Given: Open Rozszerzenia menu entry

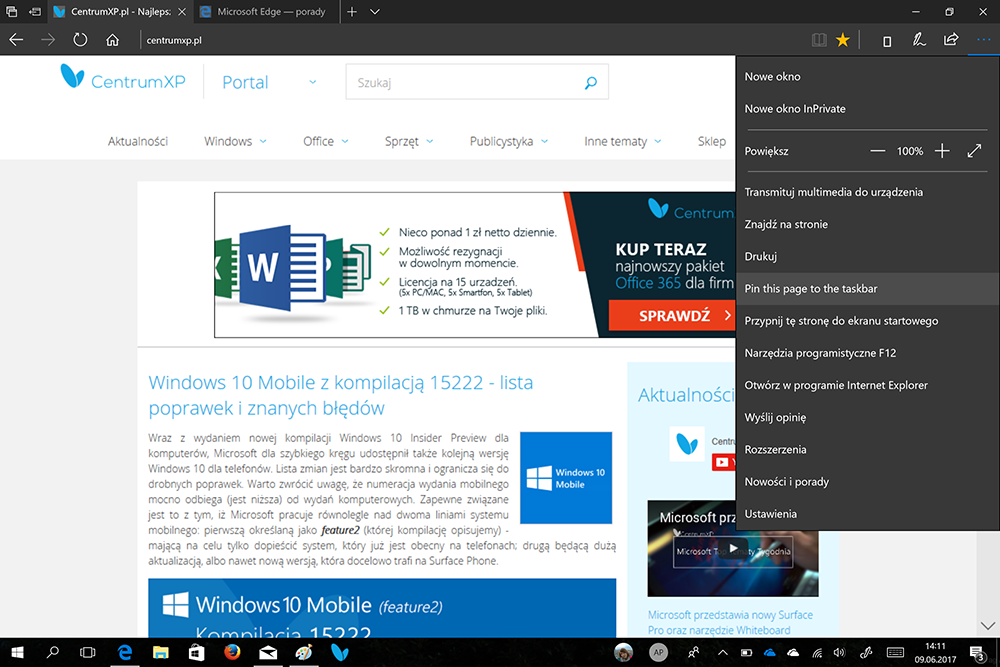Looking at the screenshot, I should (867, 450).
